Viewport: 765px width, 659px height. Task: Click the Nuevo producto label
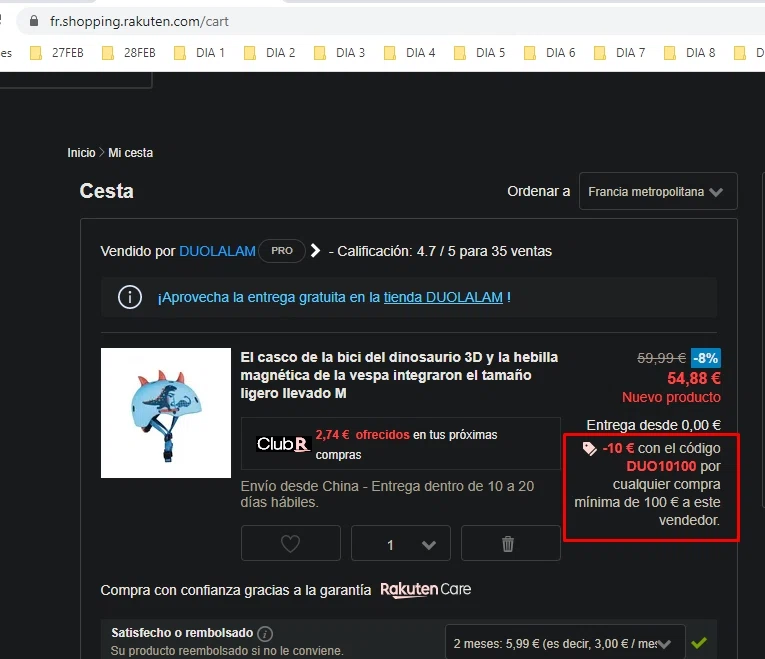click(x=671, y=397)
